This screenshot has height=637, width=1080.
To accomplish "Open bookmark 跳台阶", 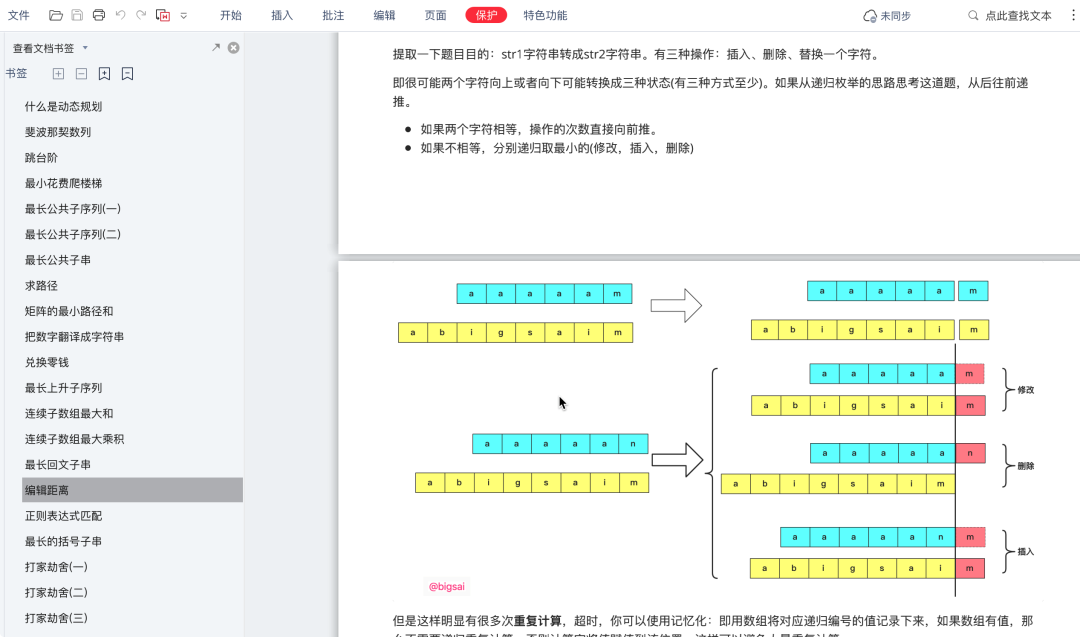I will click(41, 158).
